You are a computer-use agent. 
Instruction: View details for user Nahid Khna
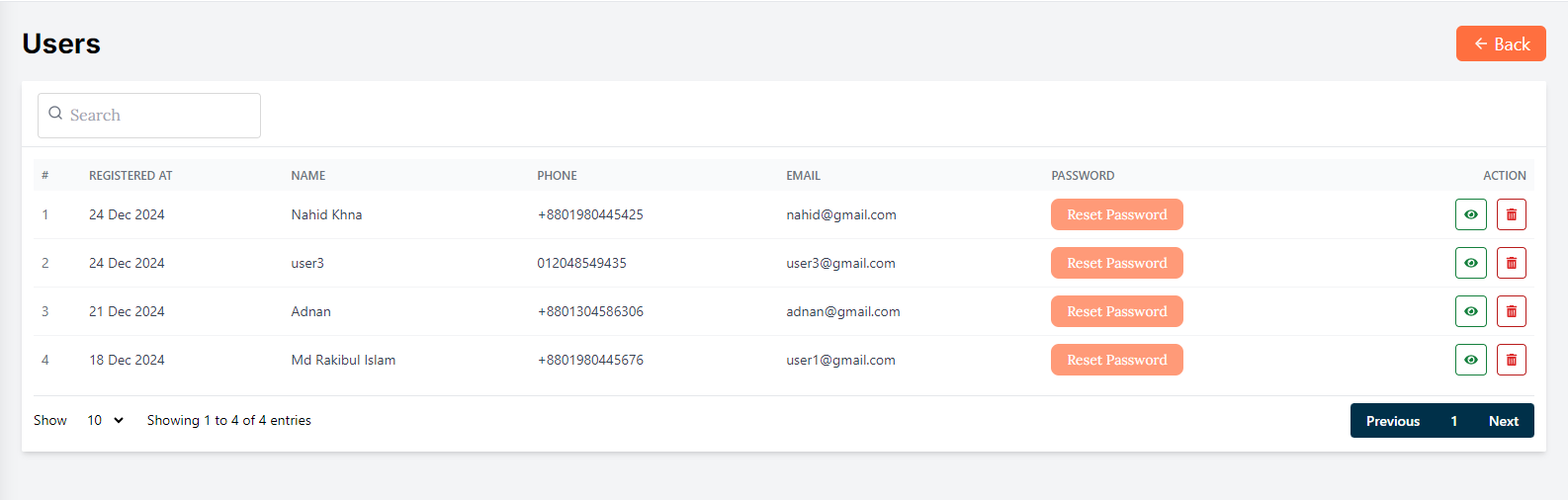click(1470, 214)
